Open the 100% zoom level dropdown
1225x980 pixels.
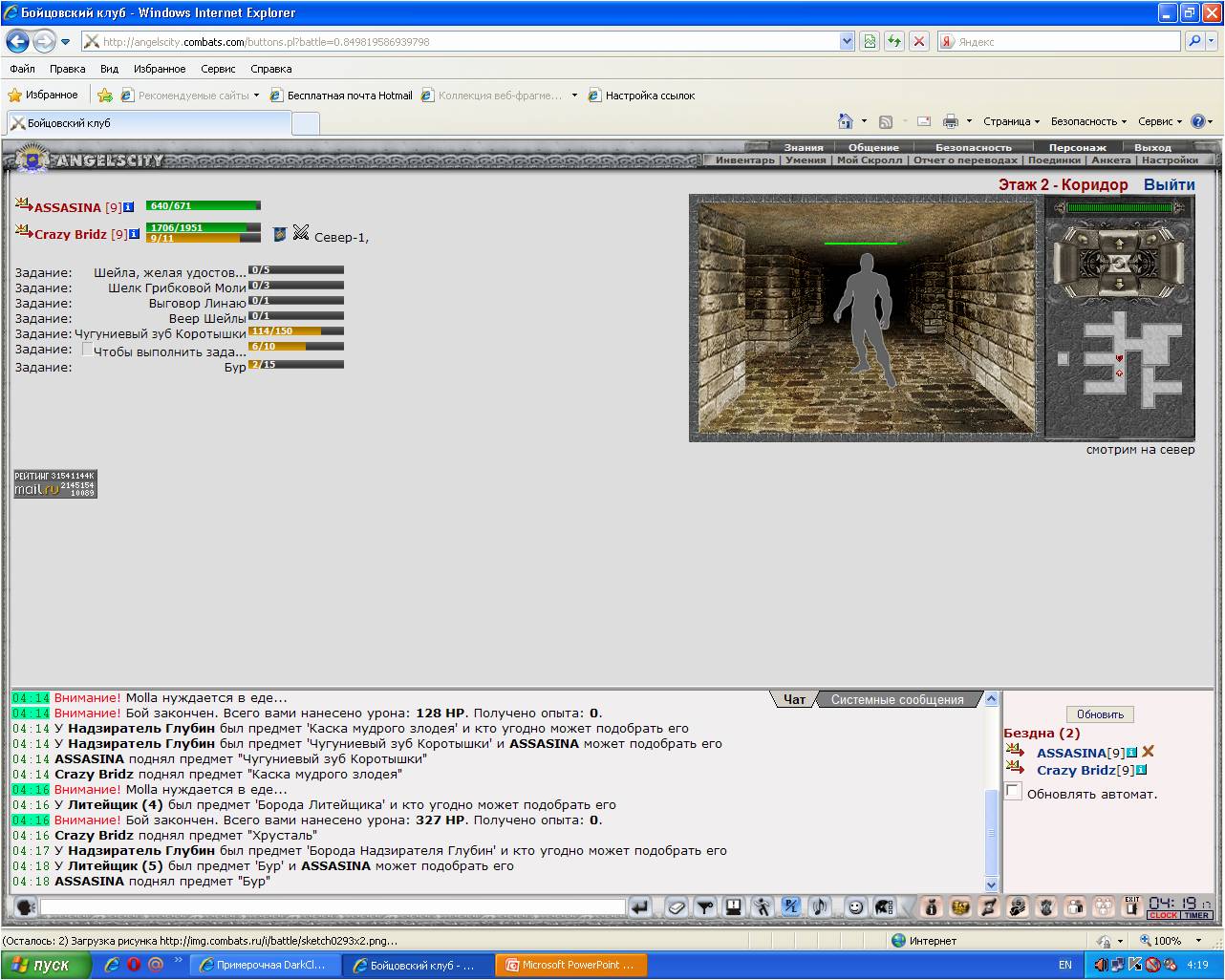1198,941
